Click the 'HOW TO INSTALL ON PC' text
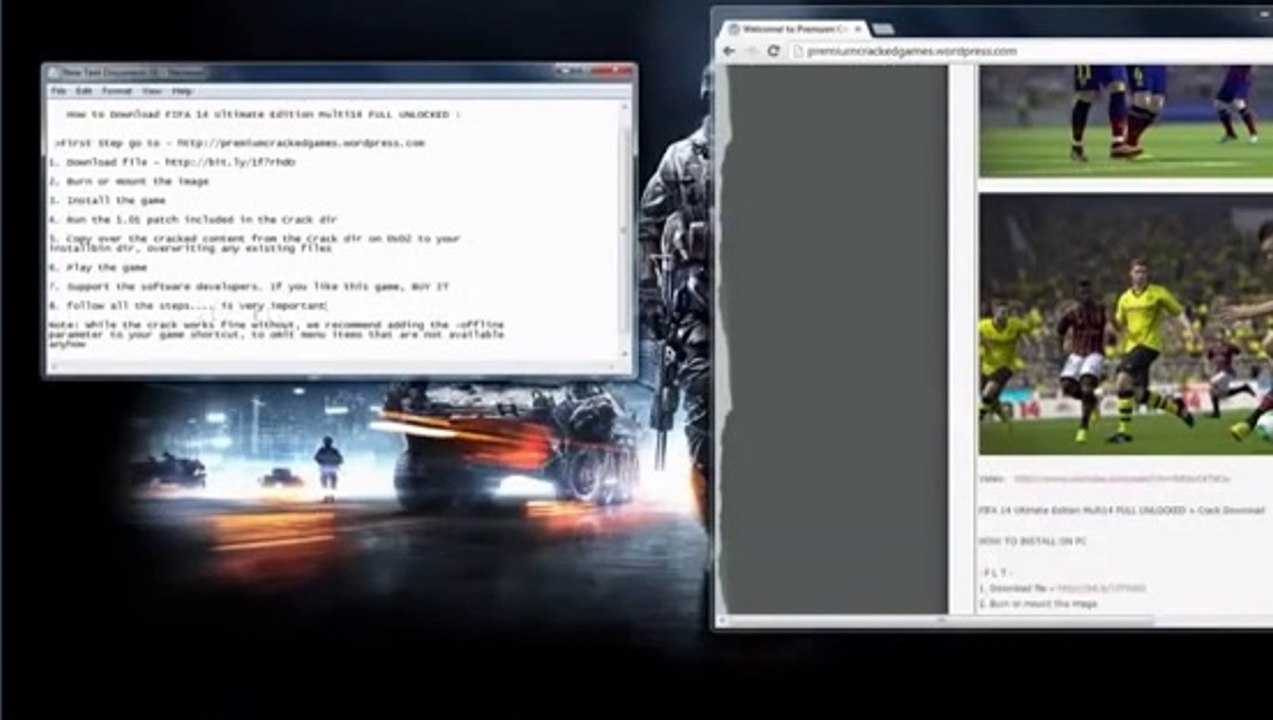The width and height of the screenshot is (1273, 720). (x=1032, y=541)
